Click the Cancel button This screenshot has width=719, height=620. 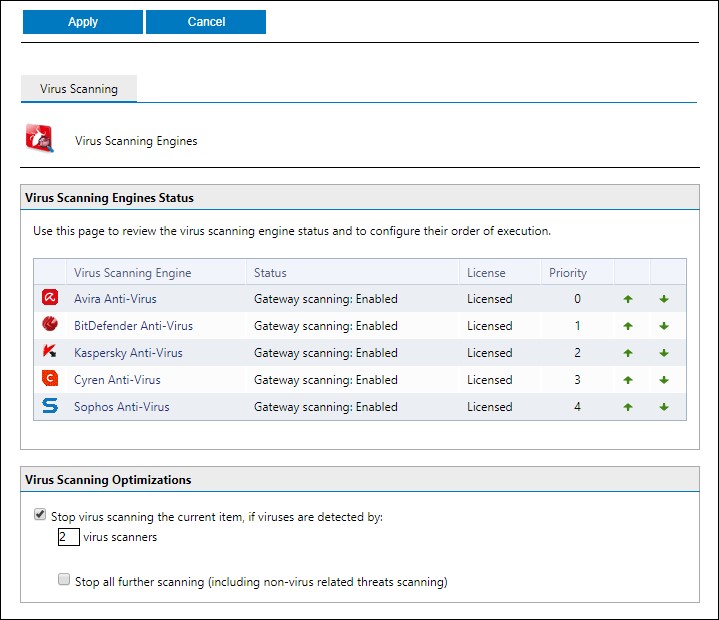[206, 22]
